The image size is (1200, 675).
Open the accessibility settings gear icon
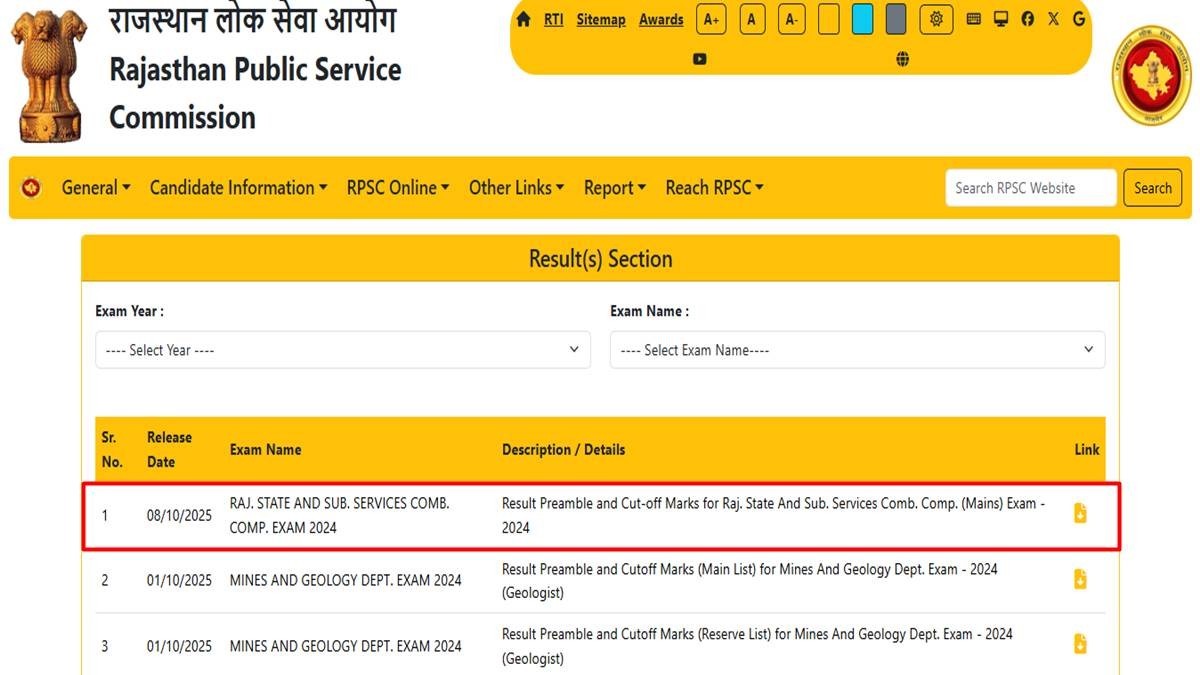point(935,19)
